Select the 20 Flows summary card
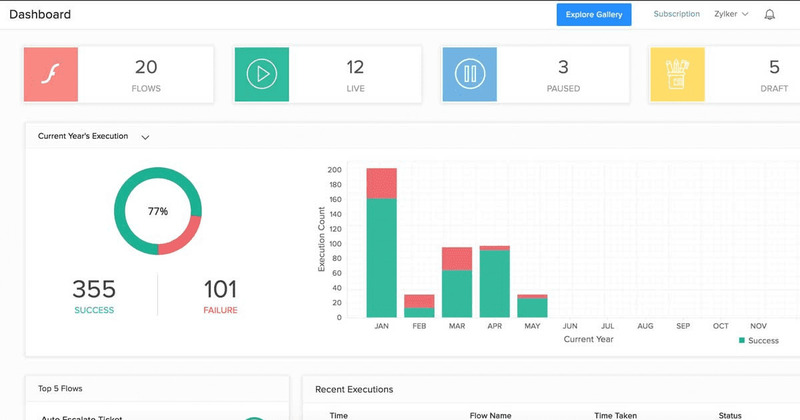Image resolution: width=800 pixels, height=420 pixels. click(118, 75)
